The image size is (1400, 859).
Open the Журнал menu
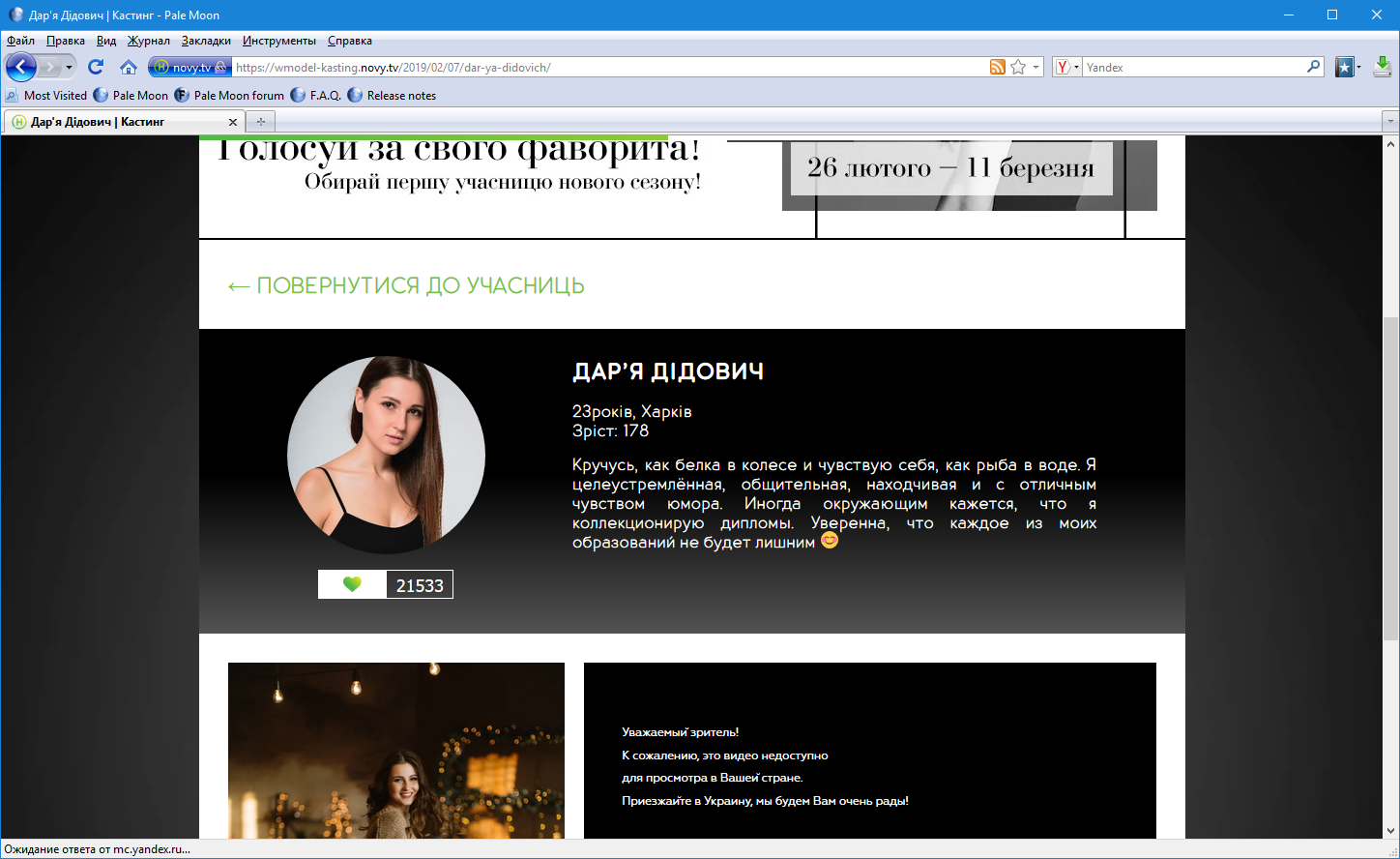tap(149, 41)
